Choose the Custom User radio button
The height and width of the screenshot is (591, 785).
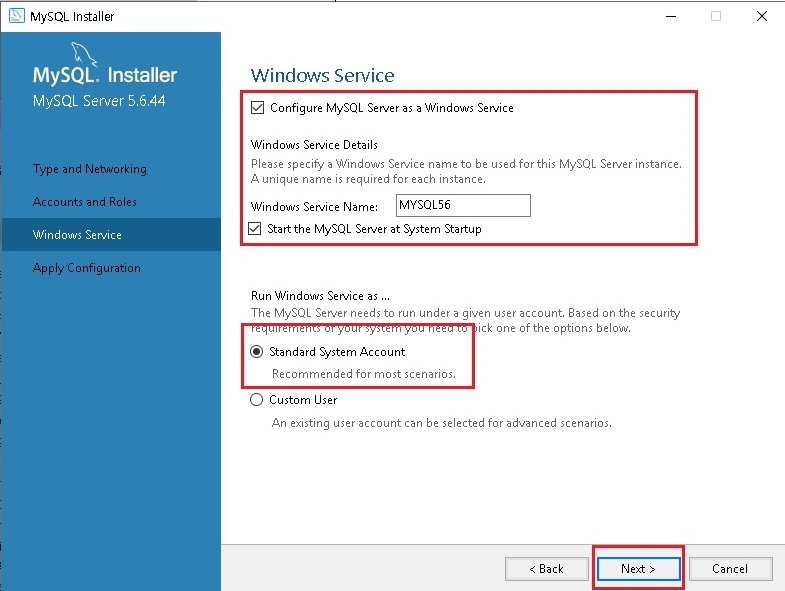(x=256, y=400)
